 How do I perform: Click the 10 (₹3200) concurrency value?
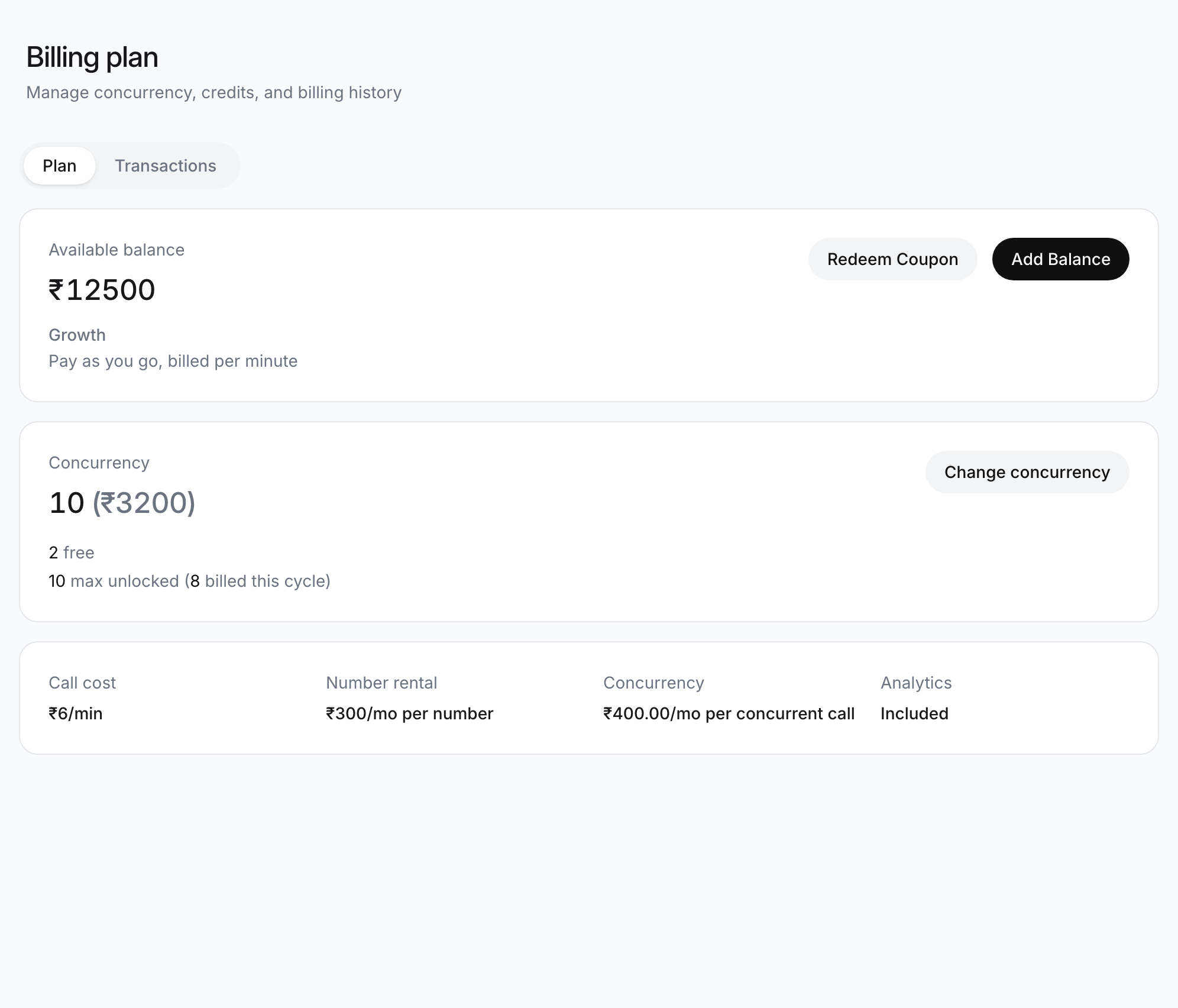[122, 503]
